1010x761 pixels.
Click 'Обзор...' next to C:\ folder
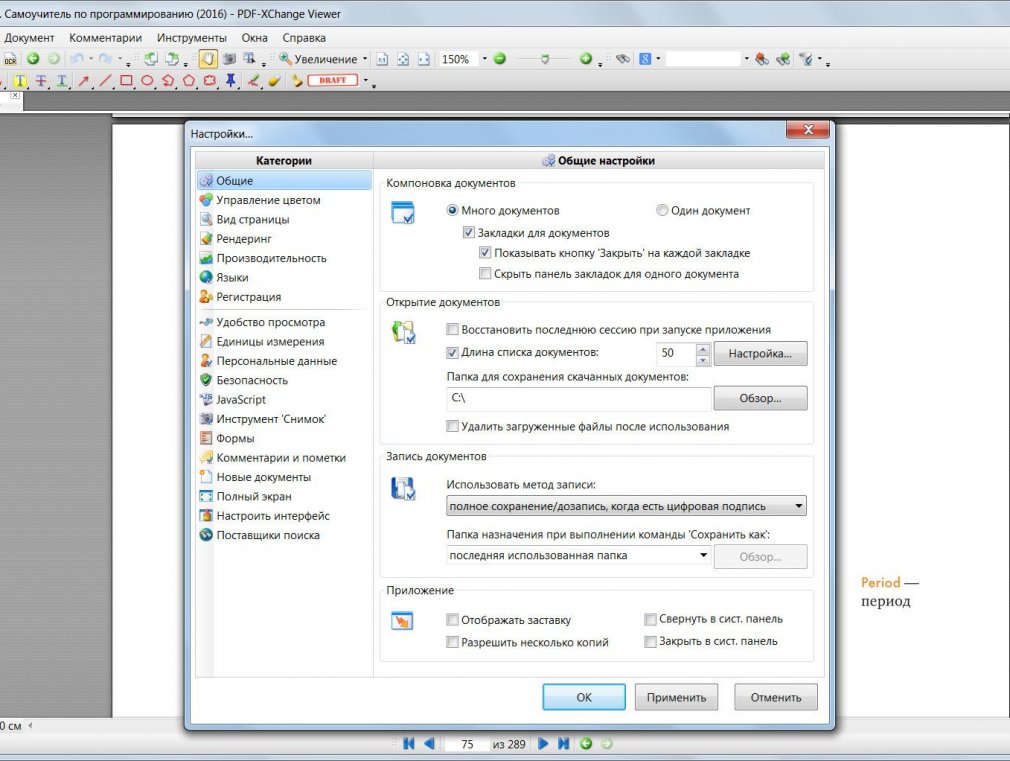(x=760, y=398)
